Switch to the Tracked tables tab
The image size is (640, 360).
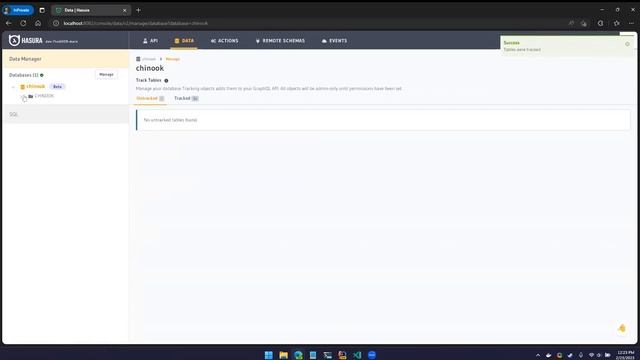pos(186,98)
